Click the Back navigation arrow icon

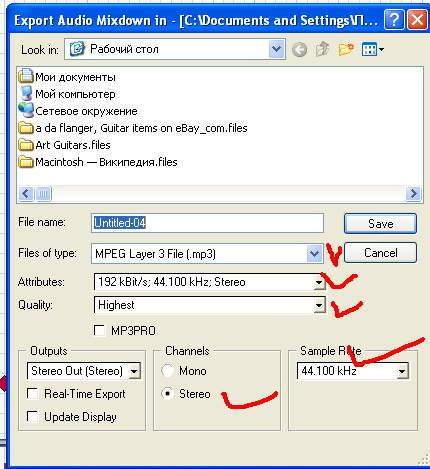pyautogui.click(x=299, y=50)
